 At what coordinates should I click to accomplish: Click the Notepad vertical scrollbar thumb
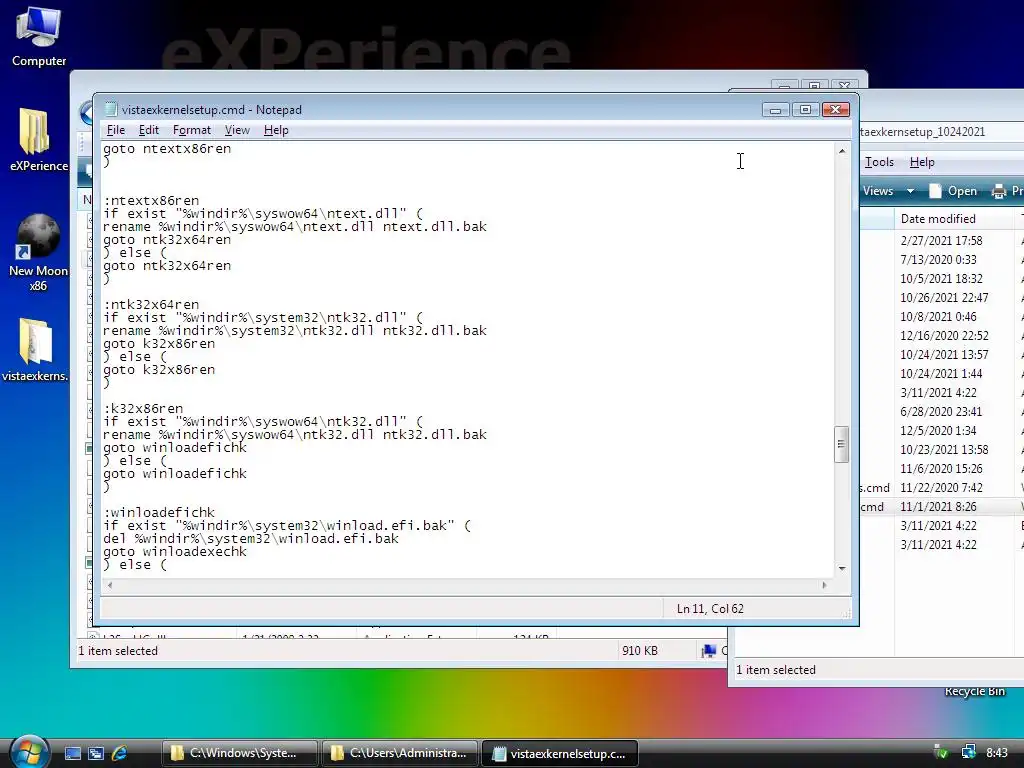[842, 444]
